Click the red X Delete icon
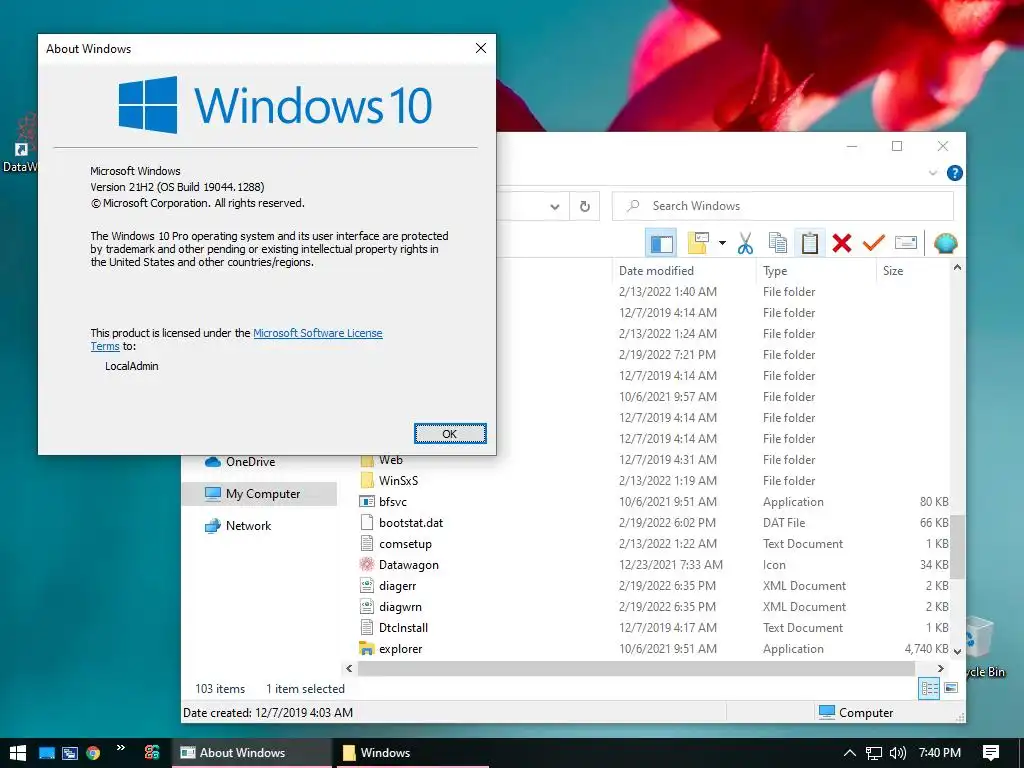 pos(842,244)
